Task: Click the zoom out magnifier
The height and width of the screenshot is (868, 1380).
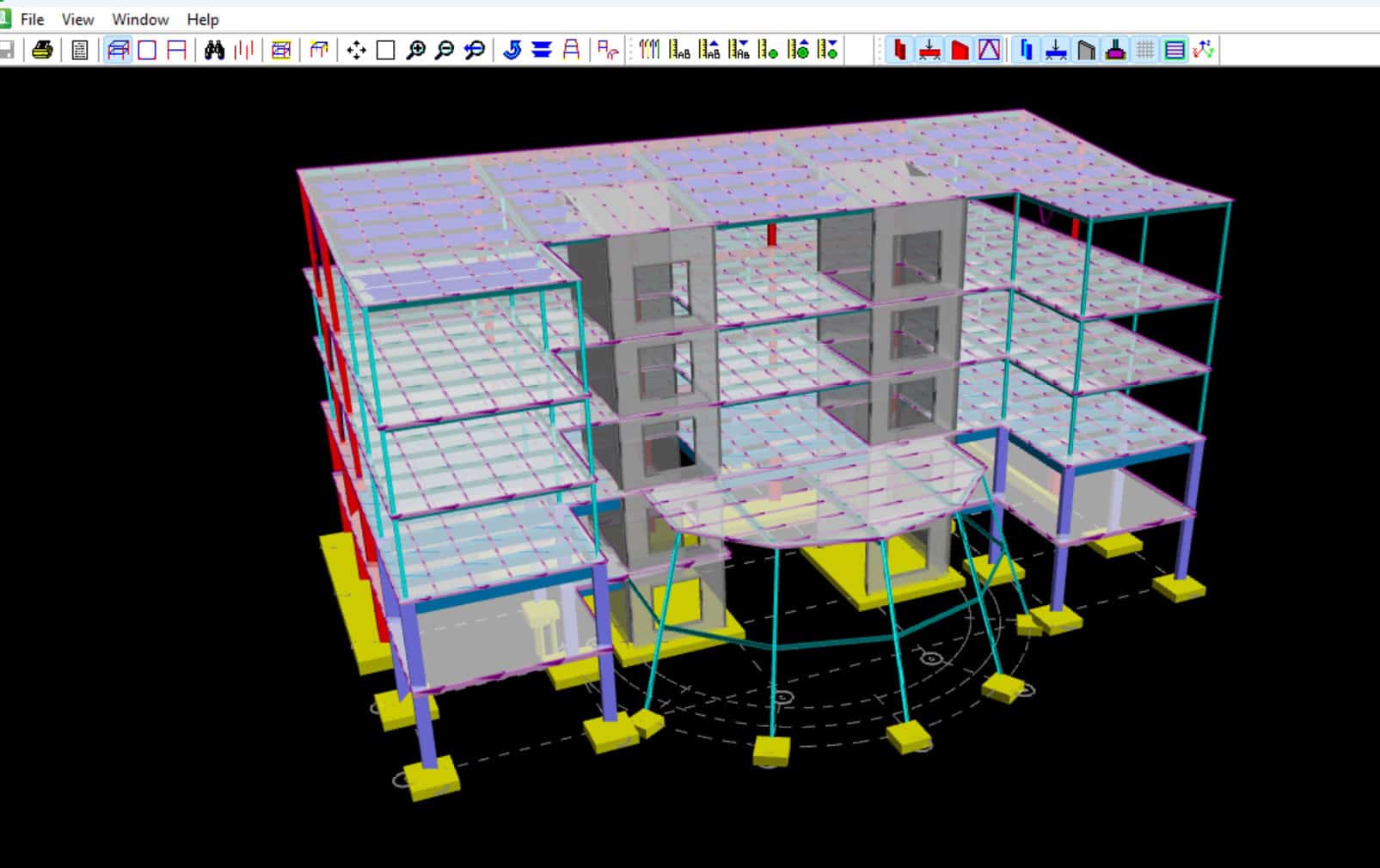Action: pyautogui.click(x=445, y=50)
